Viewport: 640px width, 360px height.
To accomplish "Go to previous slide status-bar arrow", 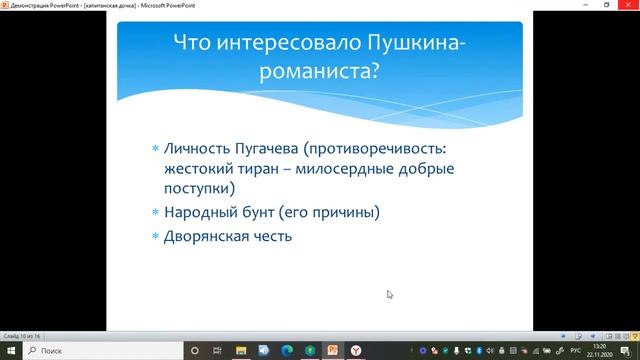I will click(x=563, y=336).
